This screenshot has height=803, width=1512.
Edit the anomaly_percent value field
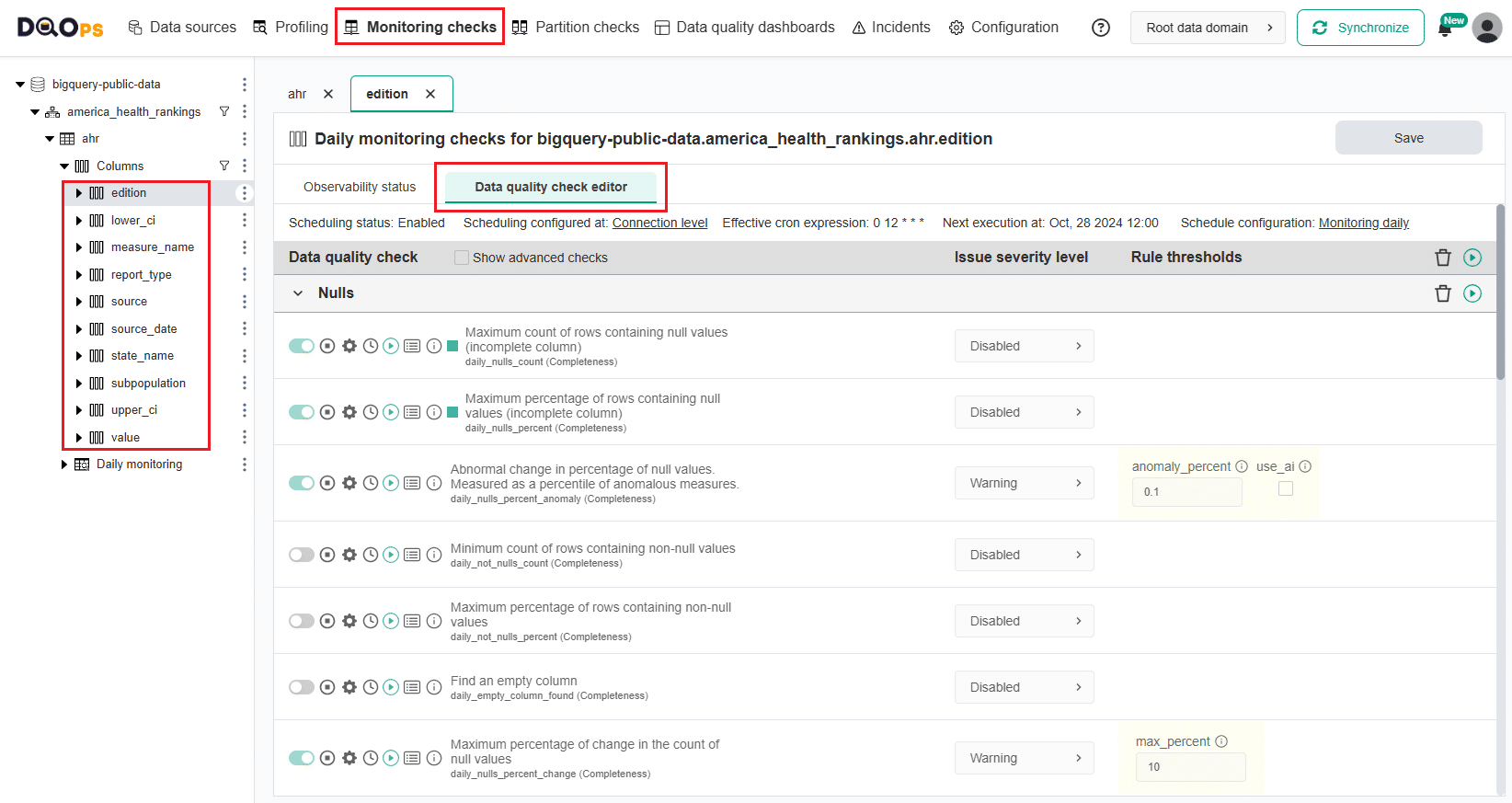[1187, 492]
